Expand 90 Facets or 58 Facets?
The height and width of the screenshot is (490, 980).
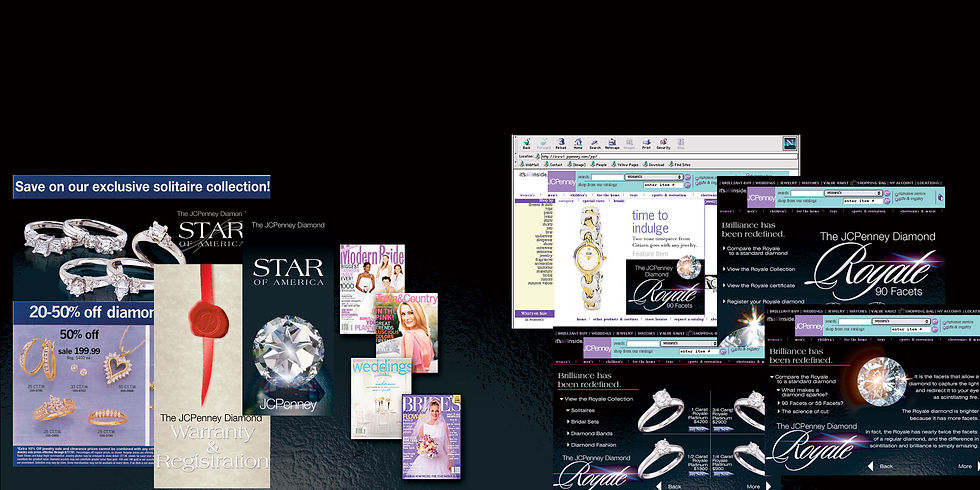[x=812, y=402]
